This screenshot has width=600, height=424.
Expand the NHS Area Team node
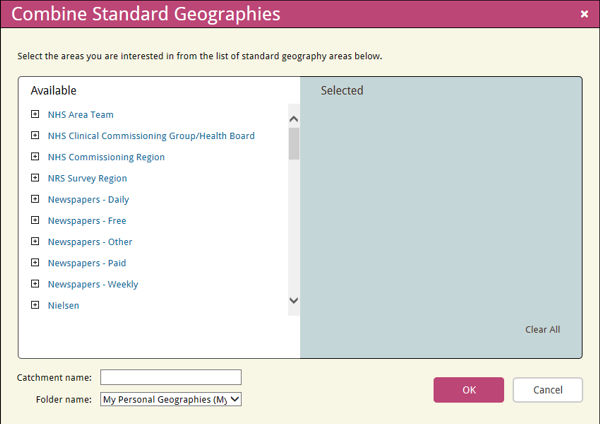tap(35, 114)
